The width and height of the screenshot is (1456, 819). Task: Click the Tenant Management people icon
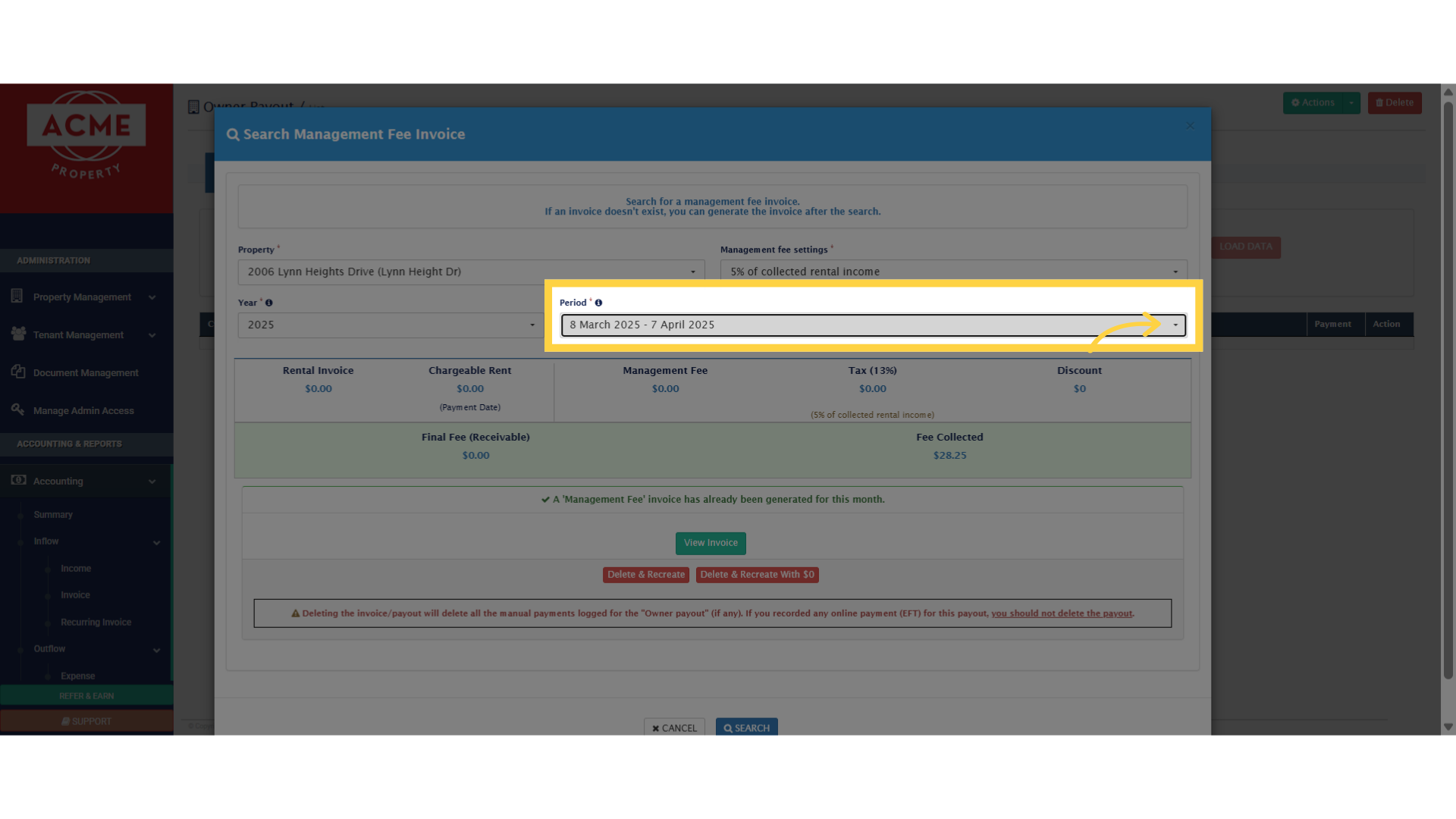[x=18, y=334]
